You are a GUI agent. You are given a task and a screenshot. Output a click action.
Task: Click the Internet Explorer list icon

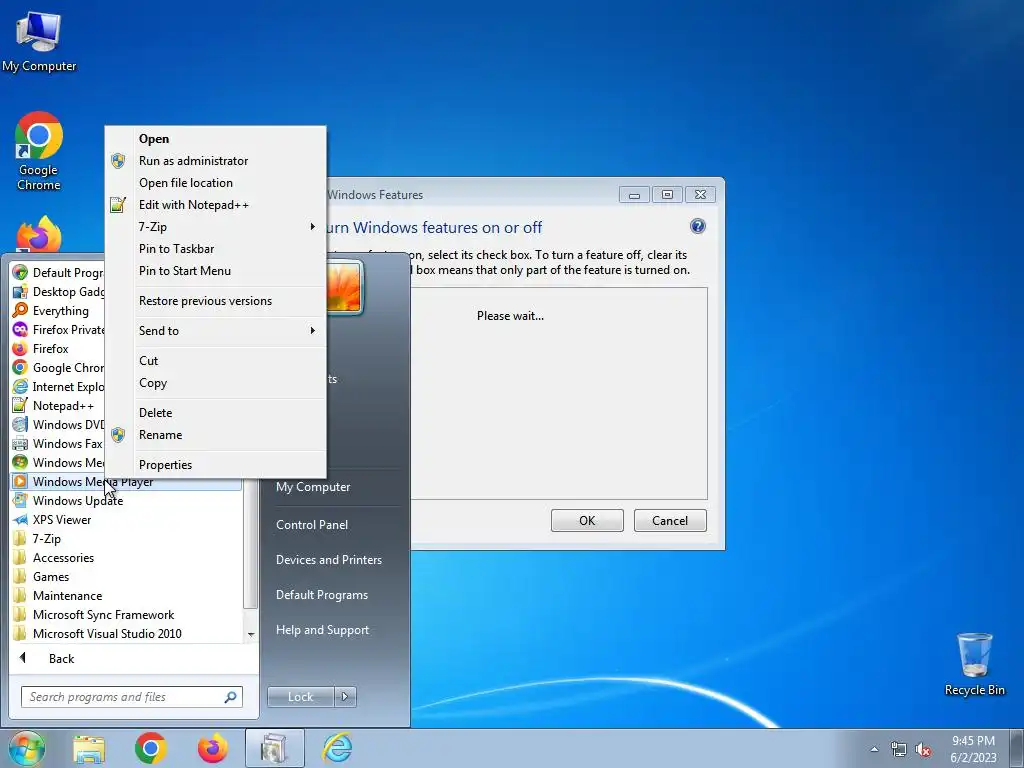20,387
